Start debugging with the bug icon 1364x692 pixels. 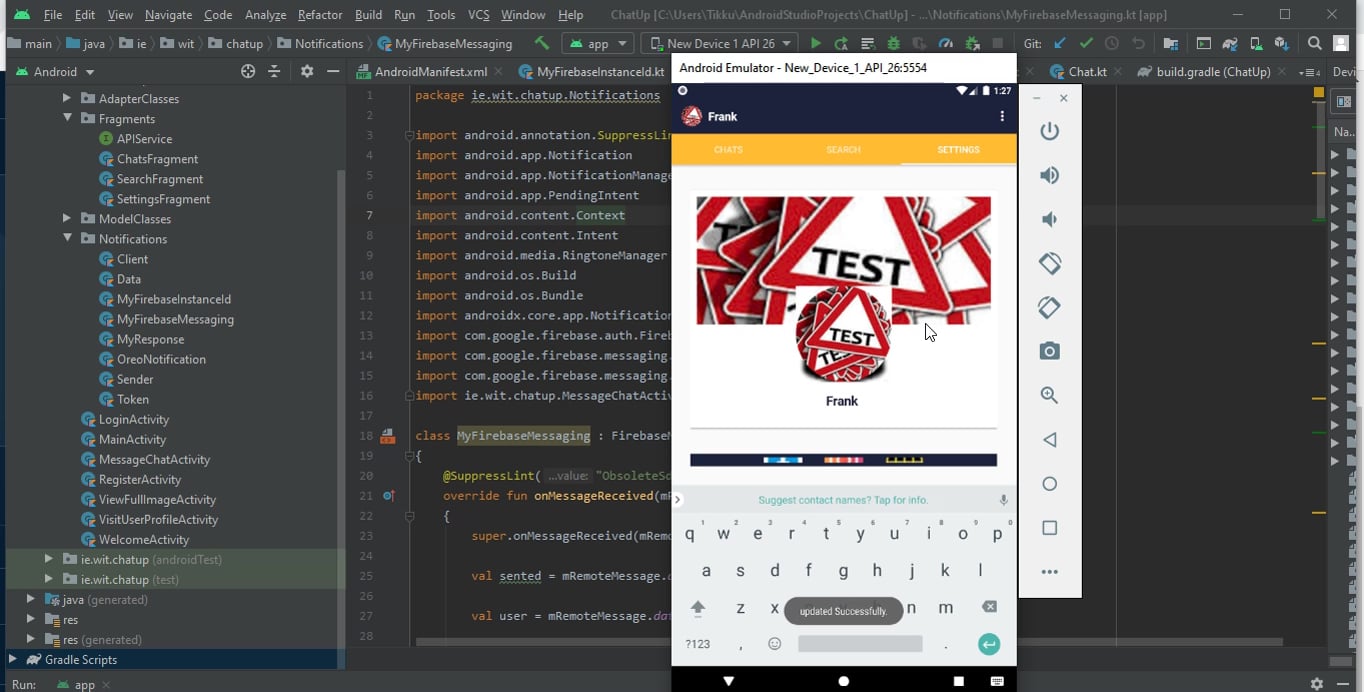(x=894, y=43)
